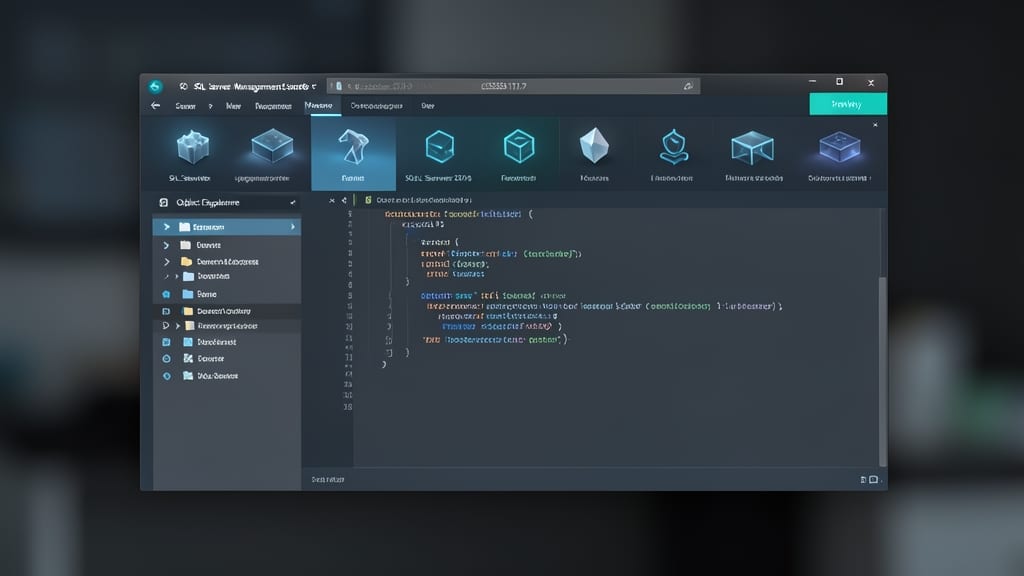Click the Object Explorer panel header icon
Screen dimensions: 1024x576
coord(164,202)
